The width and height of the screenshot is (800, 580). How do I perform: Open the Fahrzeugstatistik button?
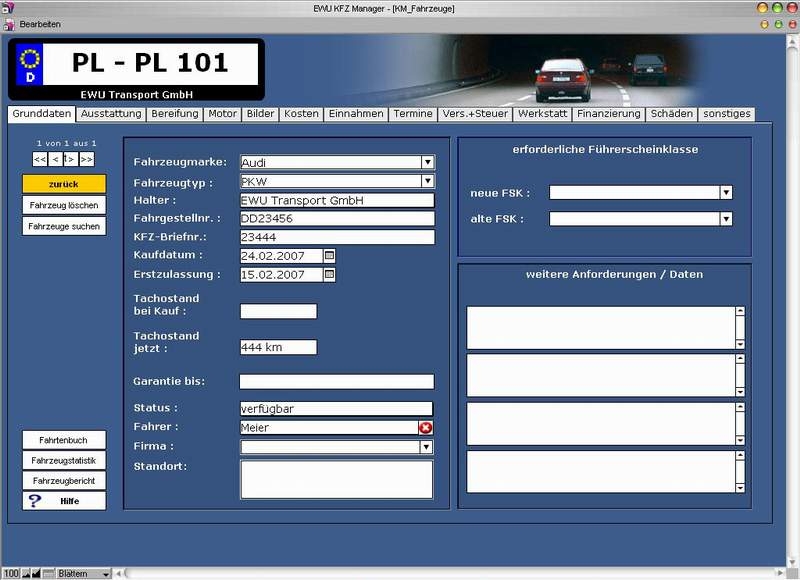64,460
